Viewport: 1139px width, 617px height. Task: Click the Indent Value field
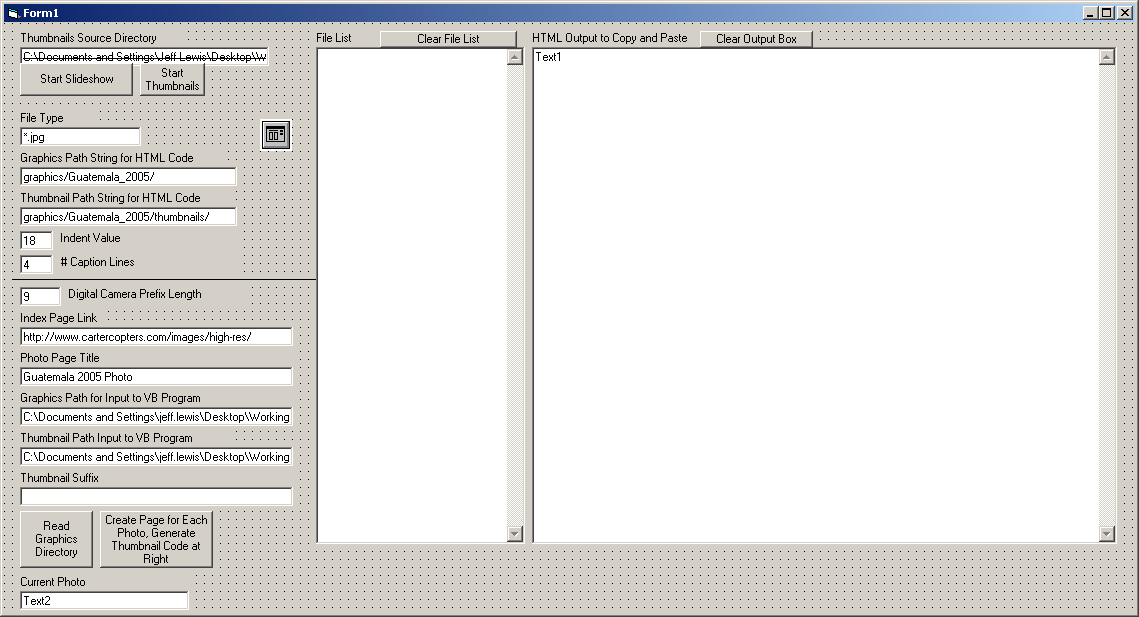point(36,241)
